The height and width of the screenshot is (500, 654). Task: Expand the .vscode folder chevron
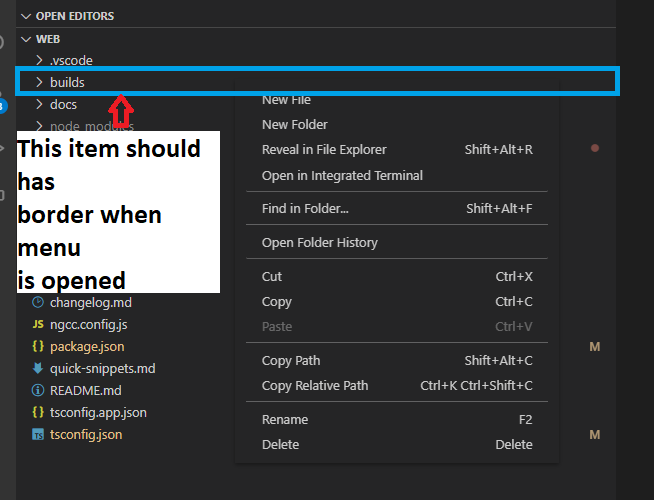click(39, 60)
